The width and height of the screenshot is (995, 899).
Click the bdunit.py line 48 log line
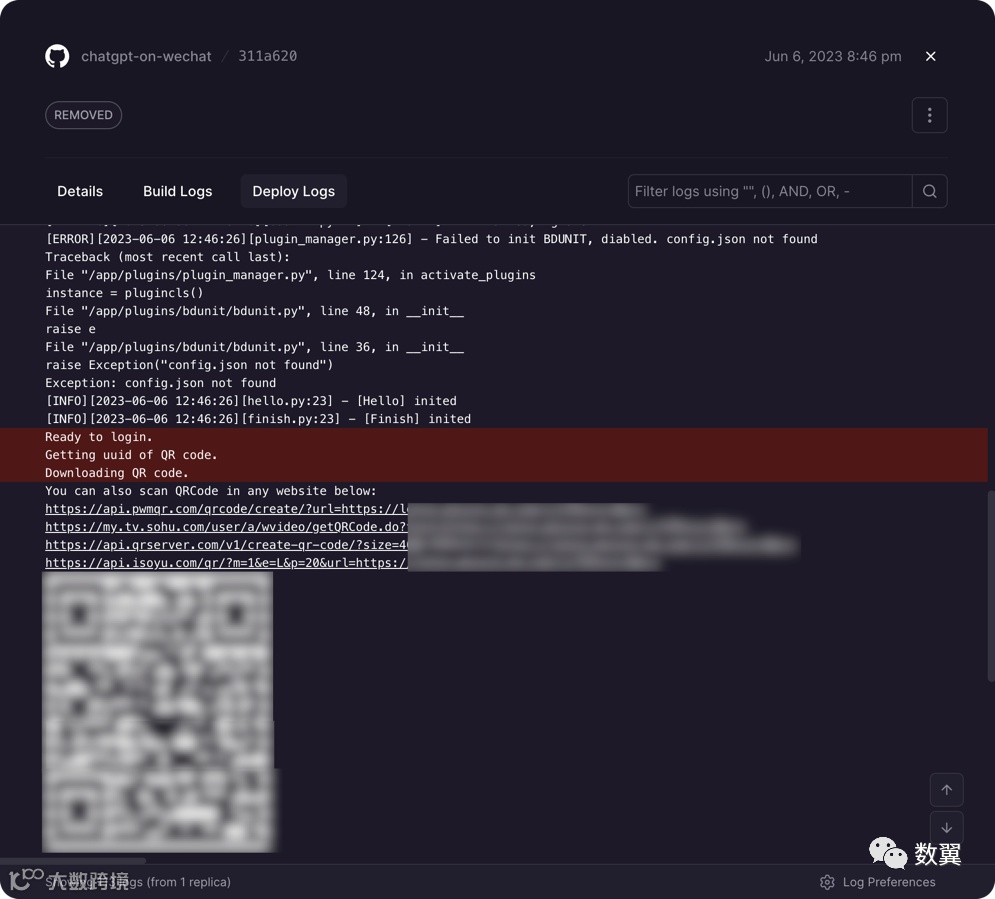point(254,311)
